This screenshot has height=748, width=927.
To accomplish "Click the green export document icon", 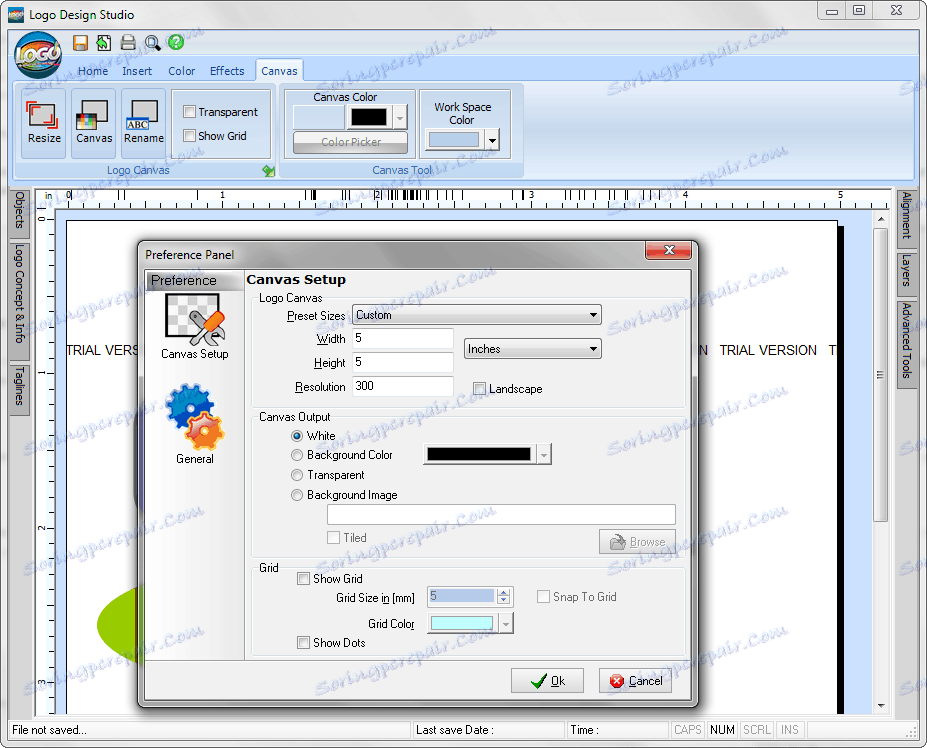I will (104, 43).
